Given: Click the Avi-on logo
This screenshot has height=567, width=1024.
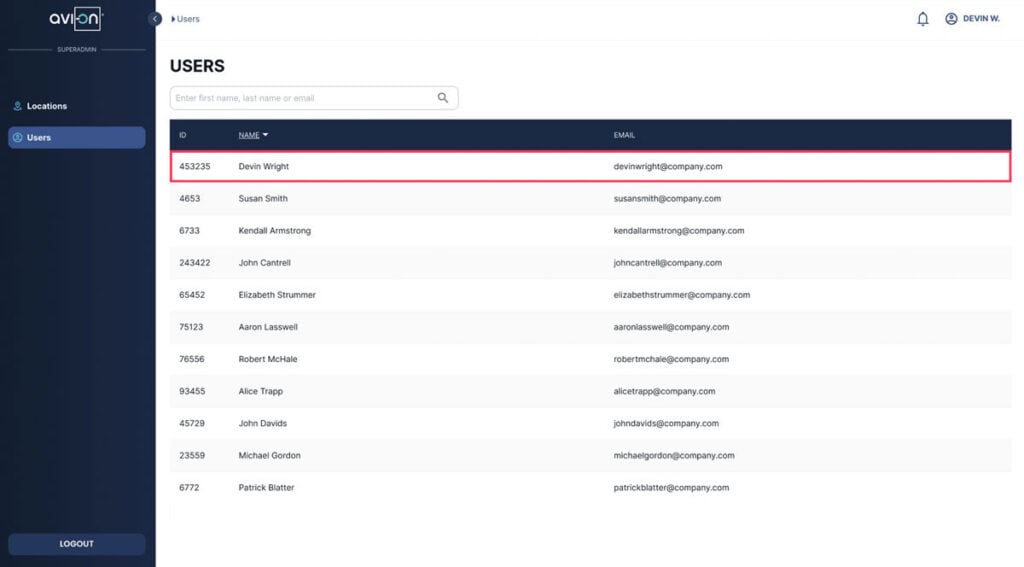Looking at the screenshot, I should [x=76, y=20].
